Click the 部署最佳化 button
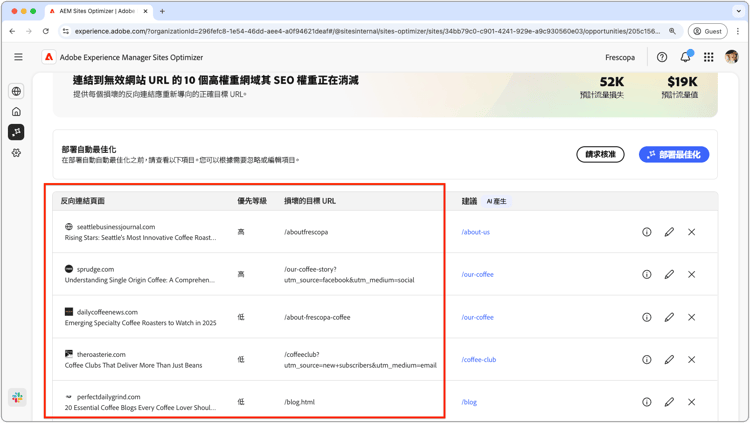This screenshot has height=423, width=750. 674,155
